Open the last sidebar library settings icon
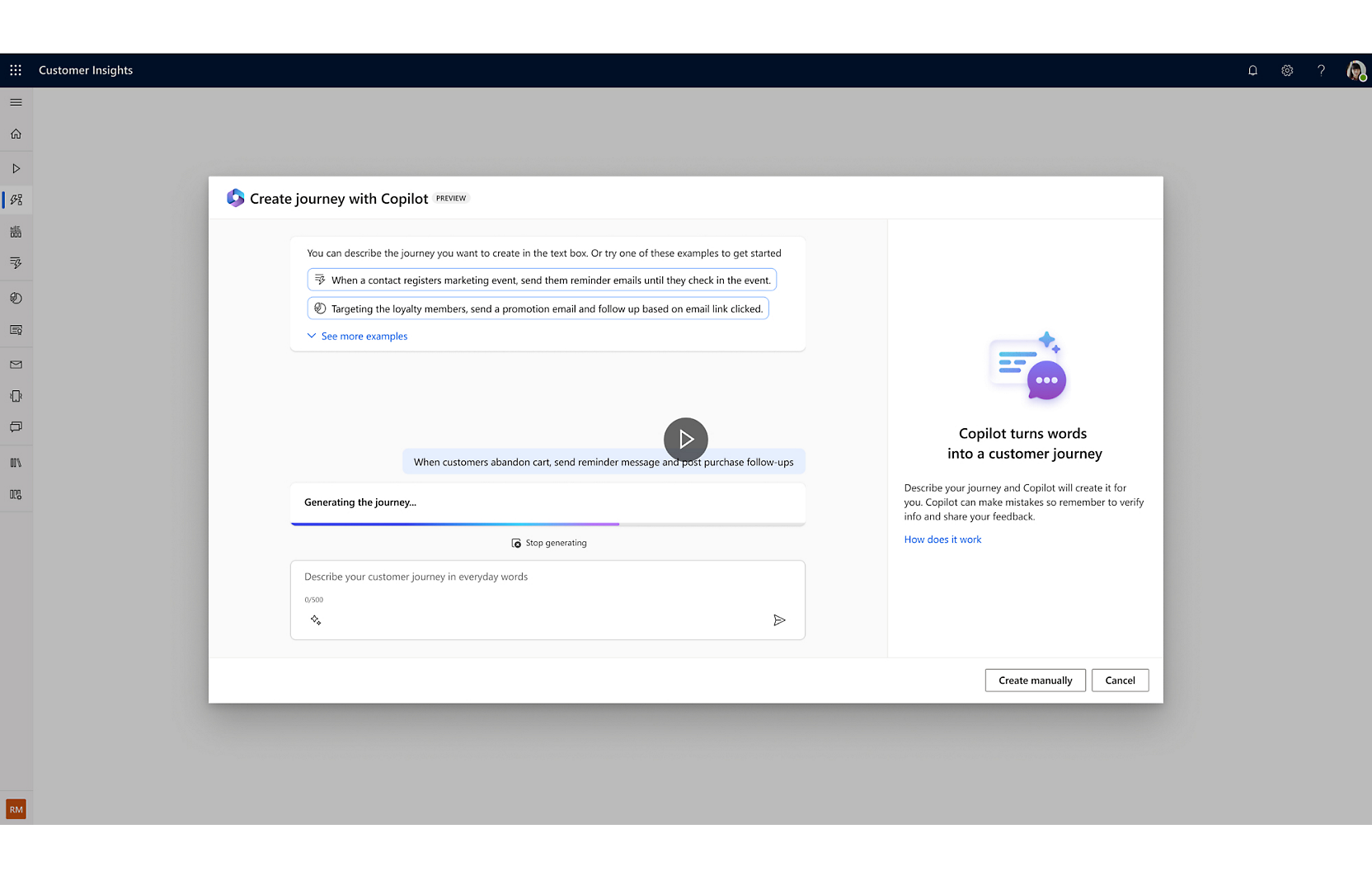The image size is (1372, 876). tap(16, 494)
